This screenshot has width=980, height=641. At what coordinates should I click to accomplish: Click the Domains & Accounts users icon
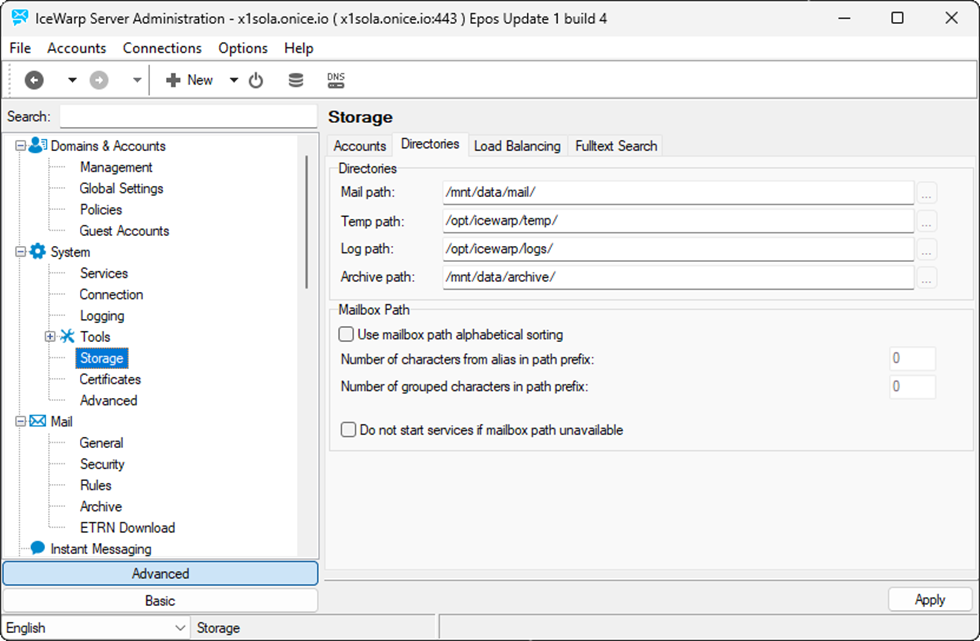click(38, 145)
